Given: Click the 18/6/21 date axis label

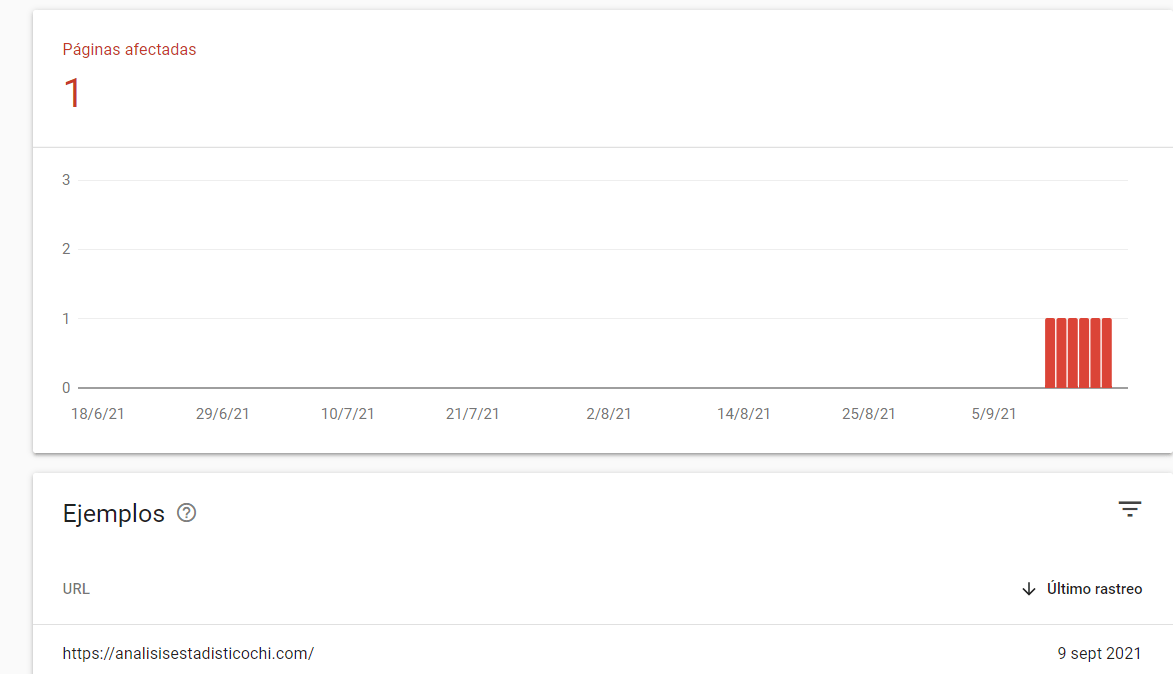Looking at the screenshot, I should [98, 414].
